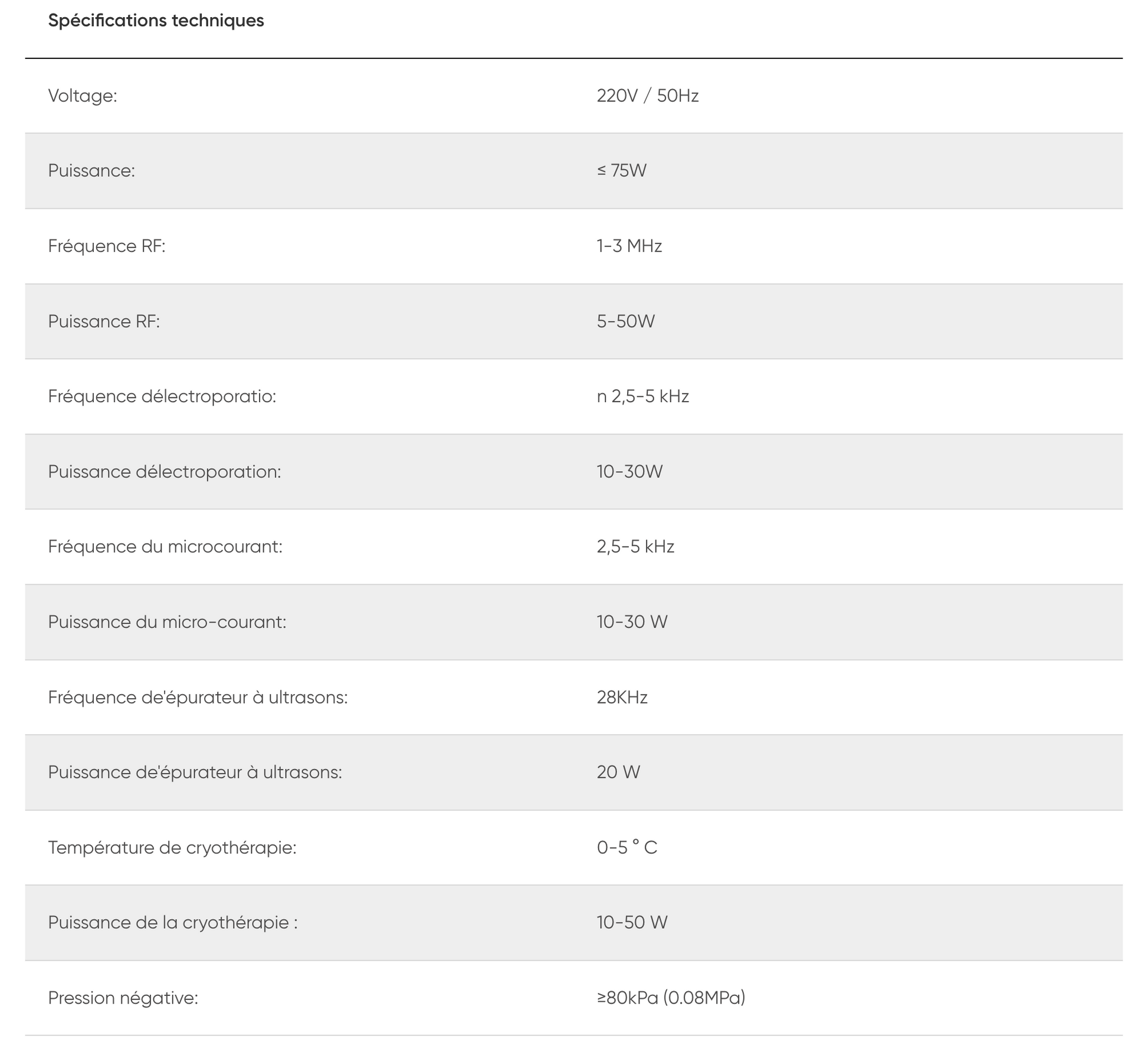Click the '20 W' ultrasons power value
Screen dimensions: 1148x1049
(x=618, y=772)
